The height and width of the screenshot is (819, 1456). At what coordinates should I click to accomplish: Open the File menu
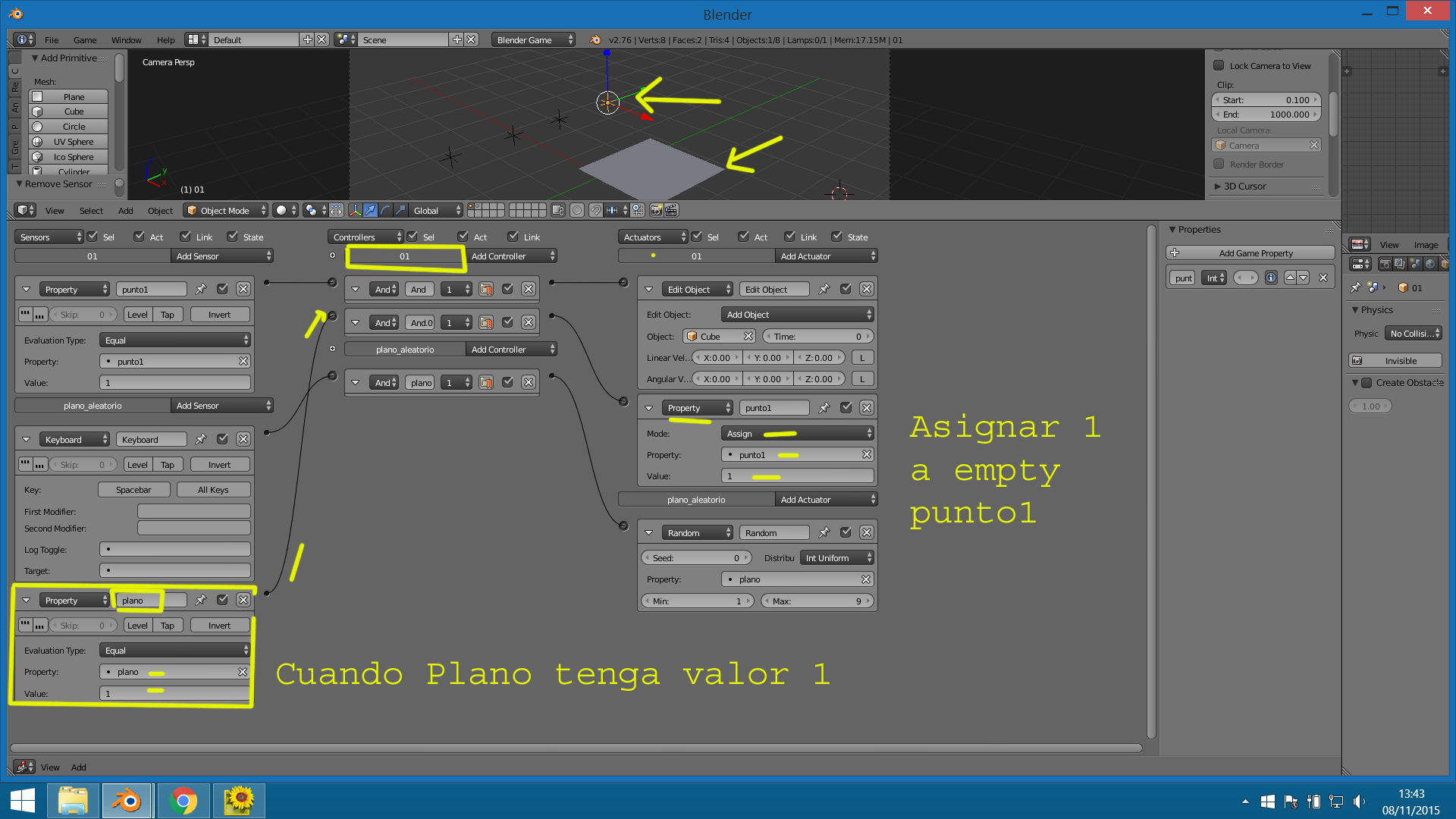(x=52, y=39)
